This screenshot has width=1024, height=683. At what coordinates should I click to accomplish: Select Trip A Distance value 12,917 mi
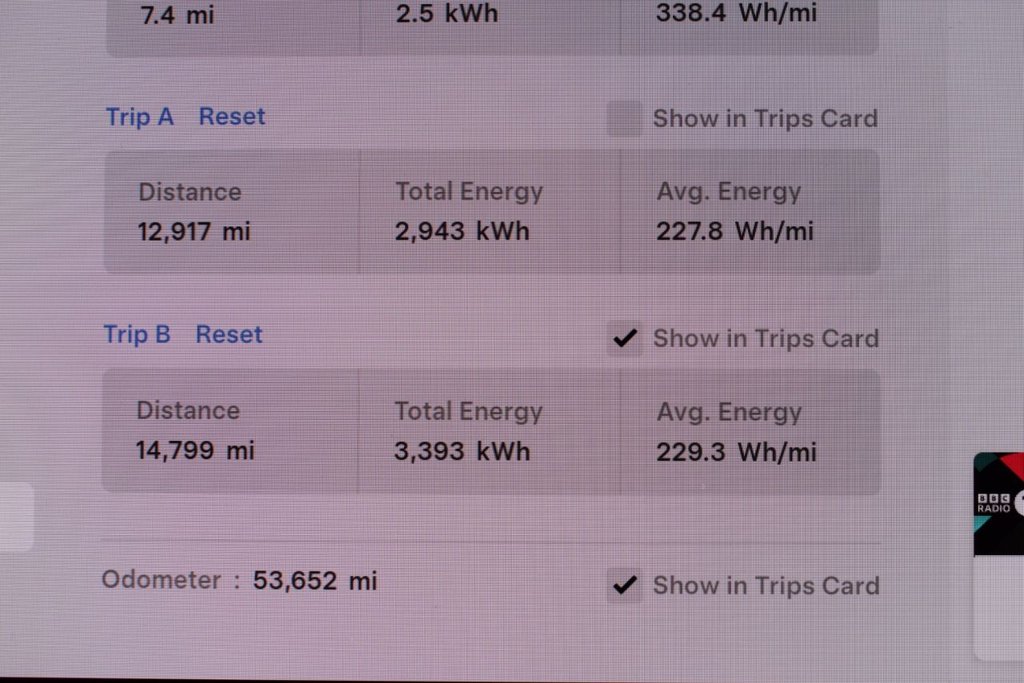[x=193, y=231]
